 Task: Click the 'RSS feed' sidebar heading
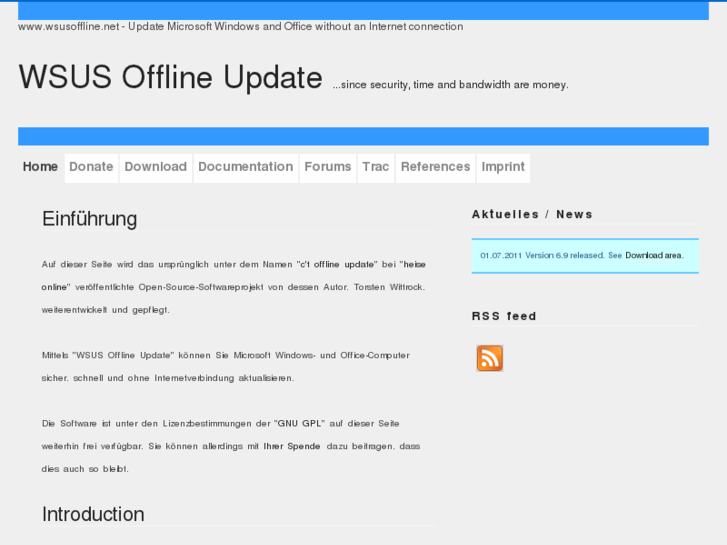coord(504,316)
